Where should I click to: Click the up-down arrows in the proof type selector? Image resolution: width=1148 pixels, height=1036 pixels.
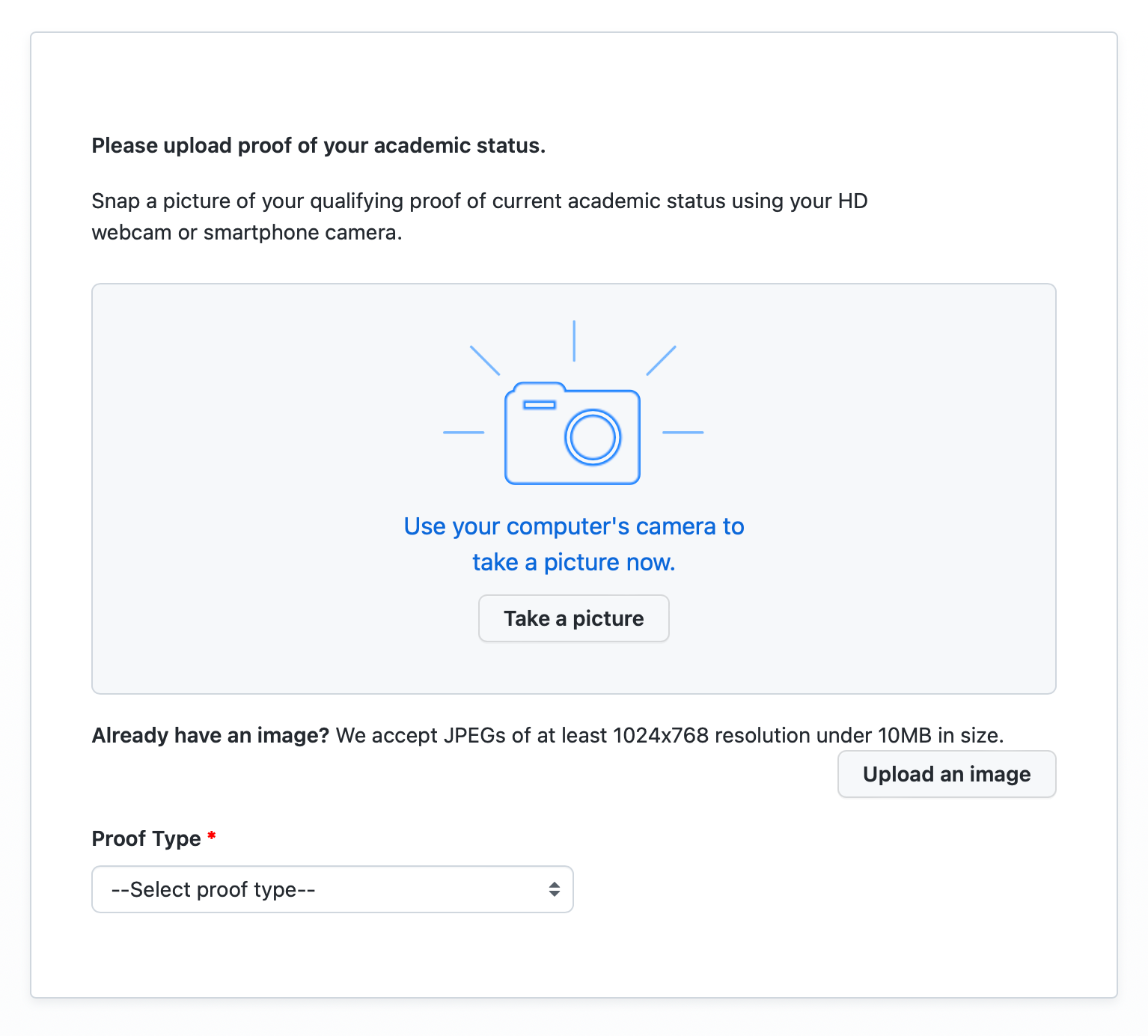click(x=555, y=889)
